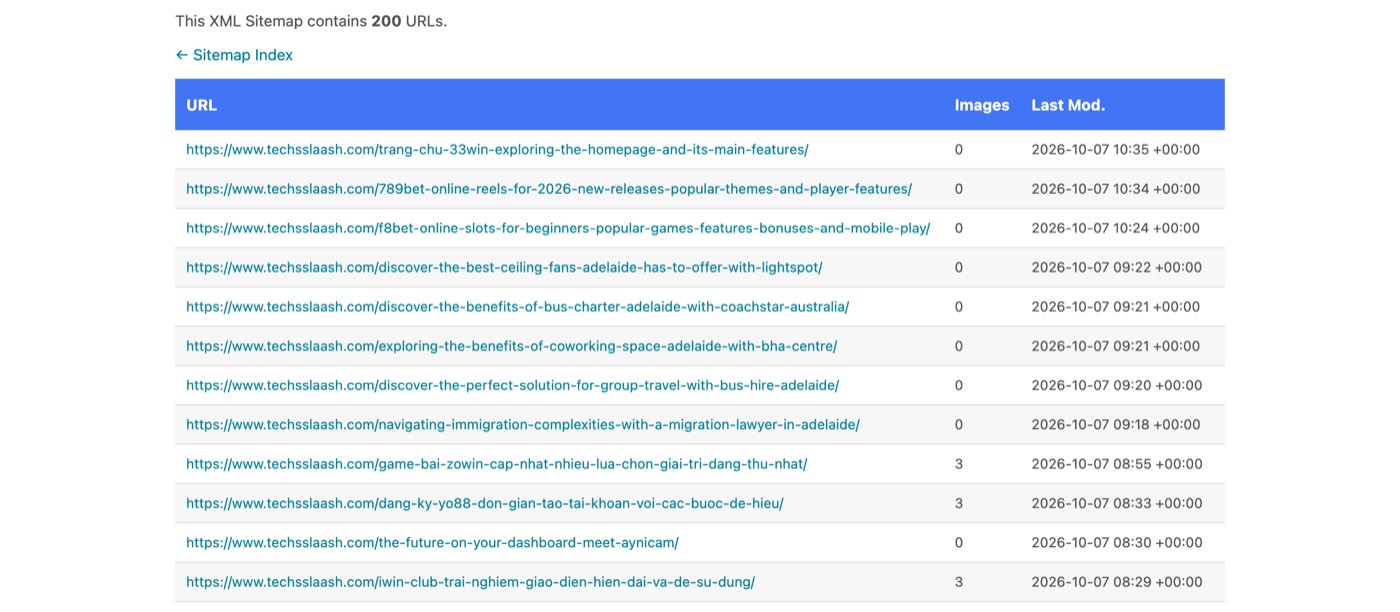Open the dang-ky-yo88 URL
This screenshot has width=1400, height=612.
click(485, 503)
